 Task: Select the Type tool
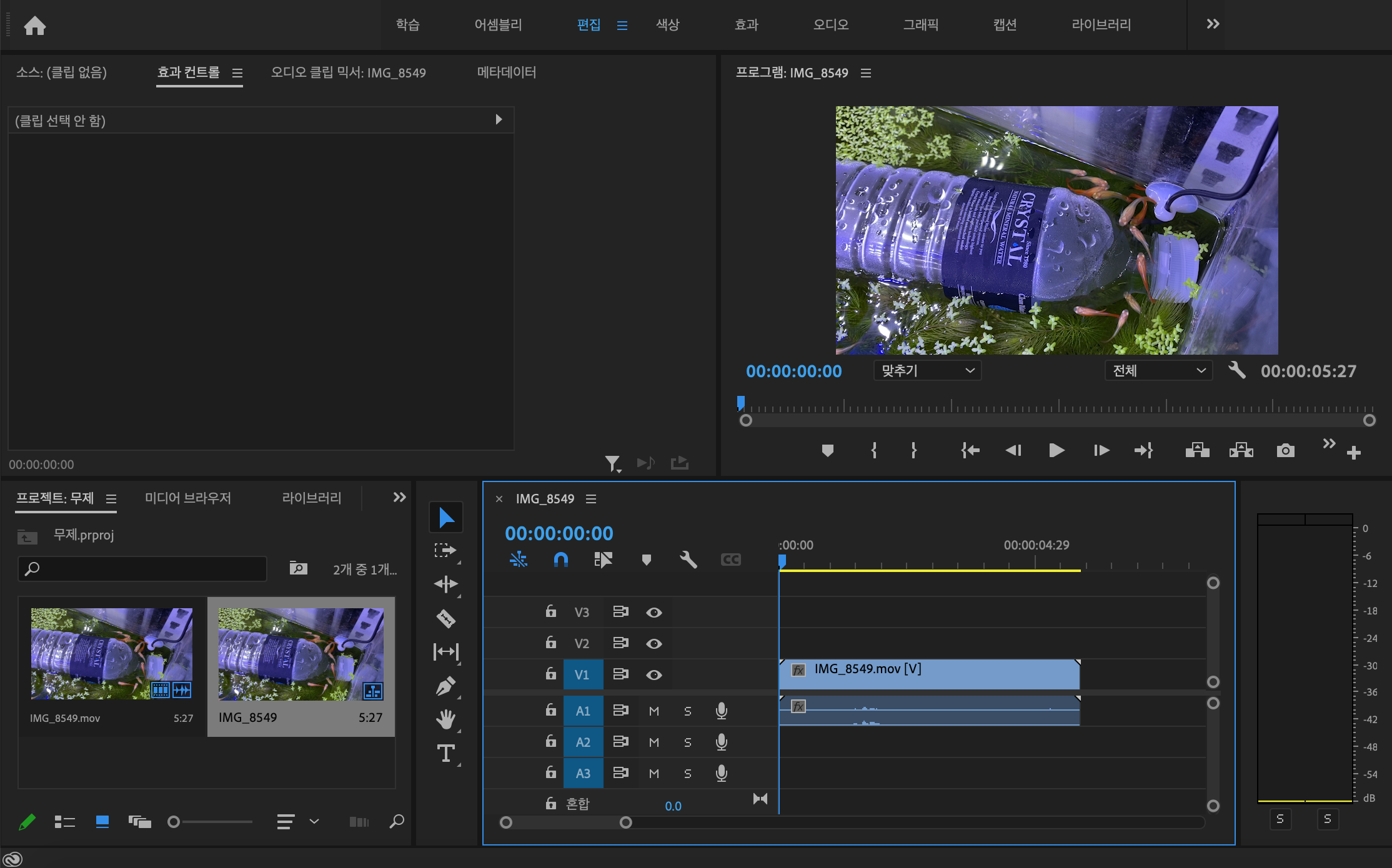coord(445,754)
